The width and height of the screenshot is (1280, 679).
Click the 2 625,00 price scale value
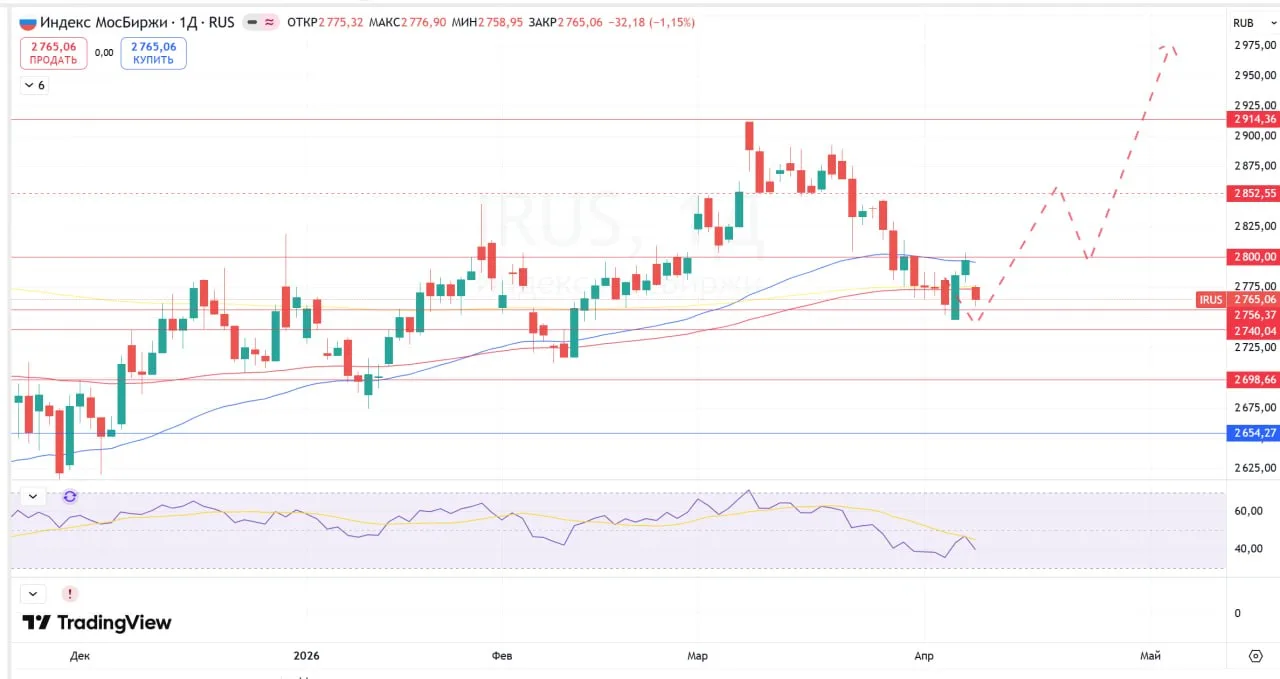(x=1255, y=468)
